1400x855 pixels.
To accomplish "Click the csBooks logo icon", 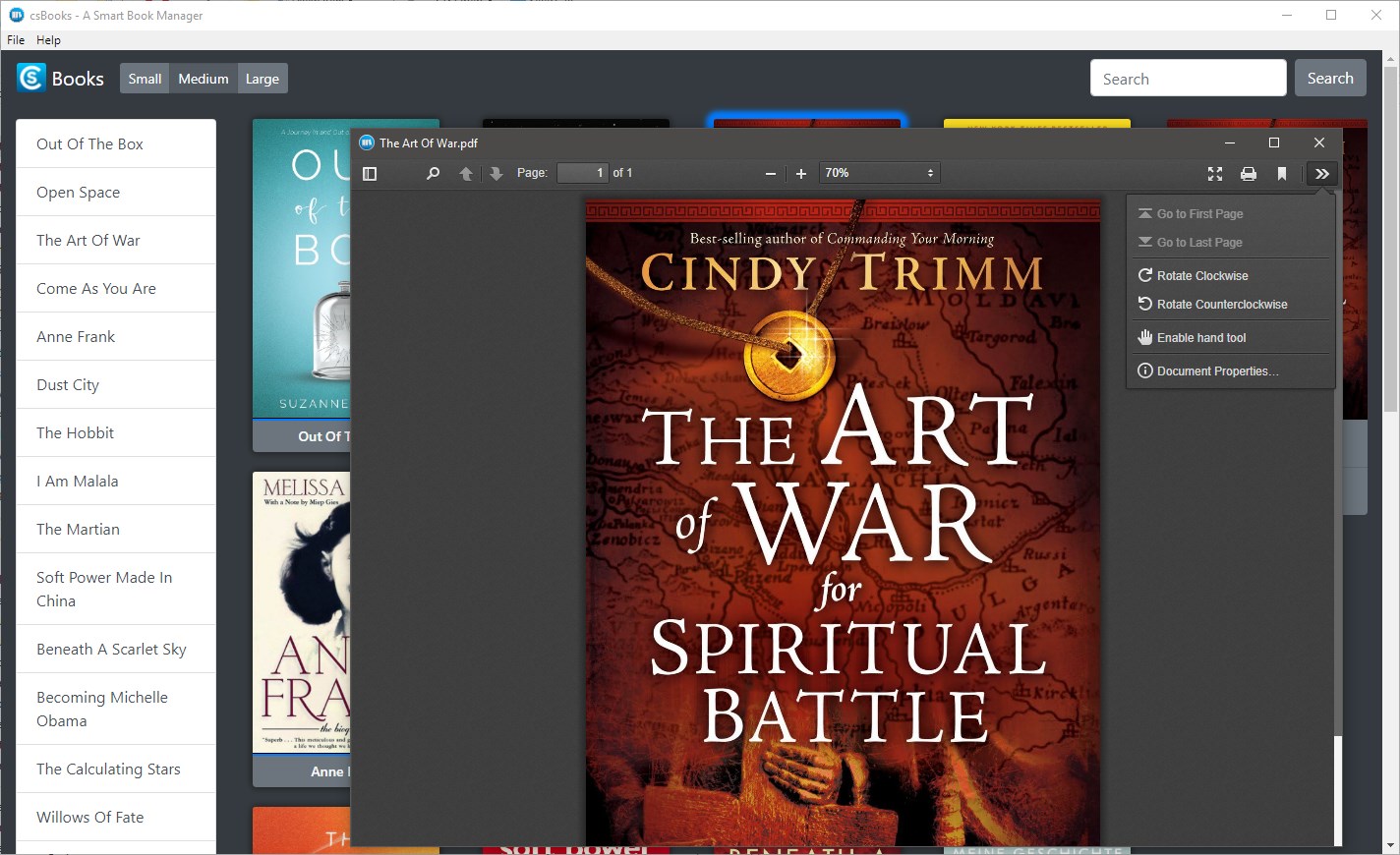I will 31,78.
